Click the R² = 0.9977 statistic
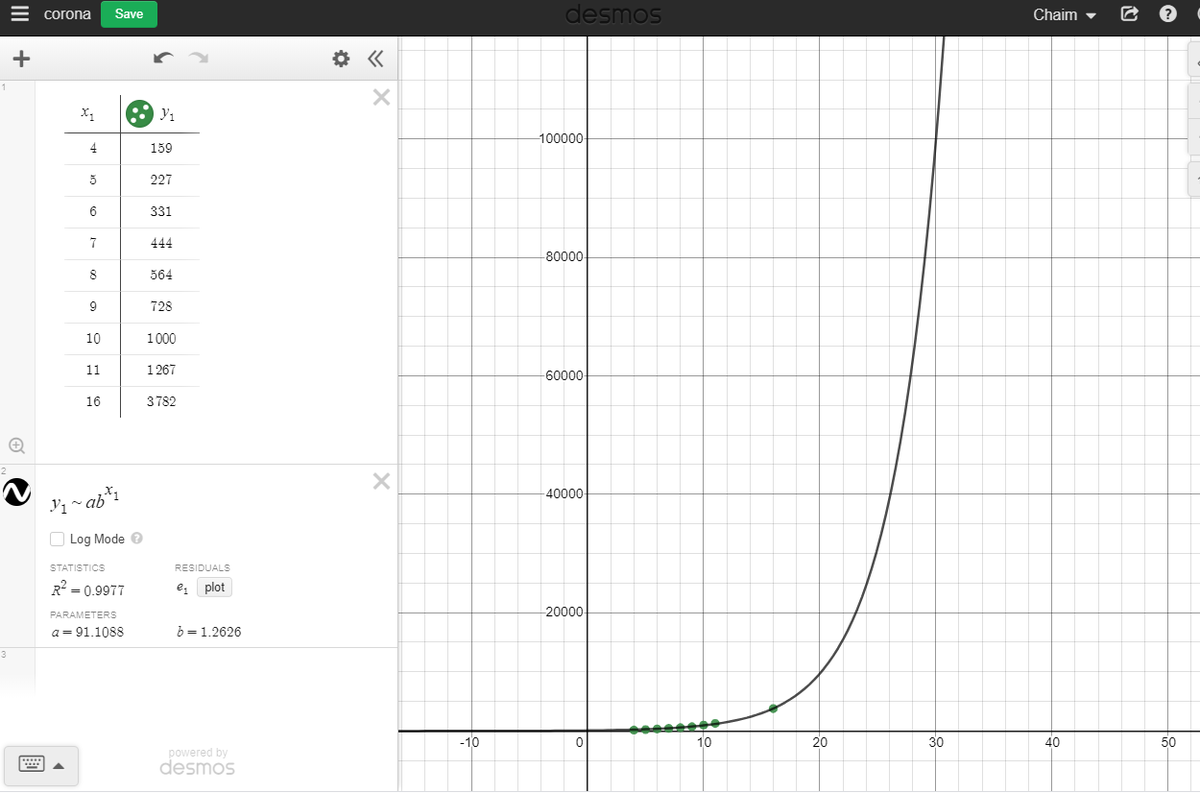Viewport: 1200px width, 793px height. pyautogui.click(x=87, y=590)
